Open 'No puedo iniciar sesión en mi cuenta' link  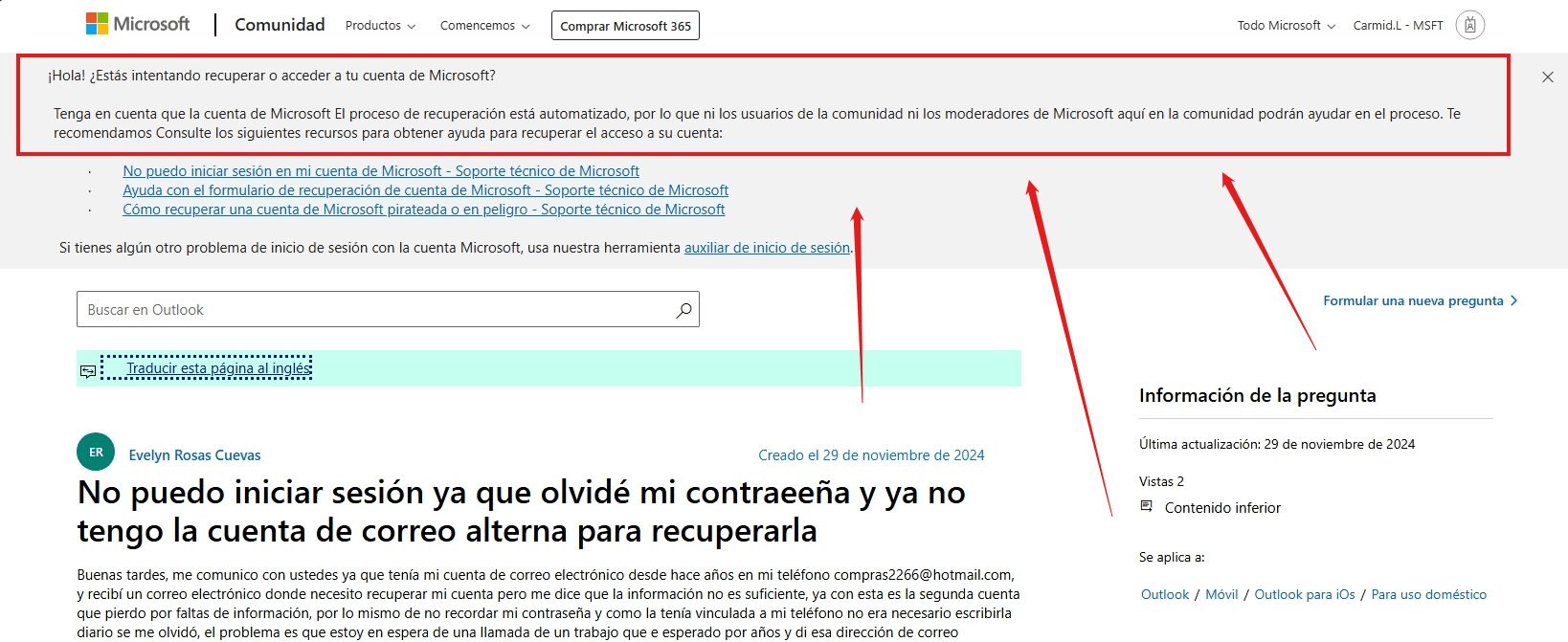coord(381,171)
